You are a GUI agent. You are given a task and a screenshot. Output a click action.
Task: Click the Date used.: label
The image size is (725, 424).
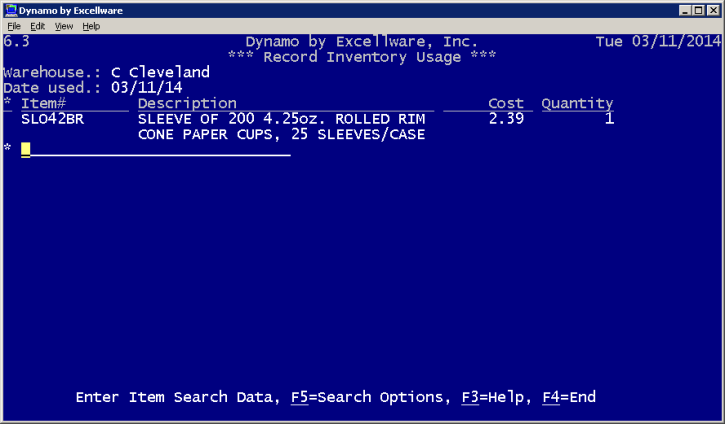coord(52,88)
